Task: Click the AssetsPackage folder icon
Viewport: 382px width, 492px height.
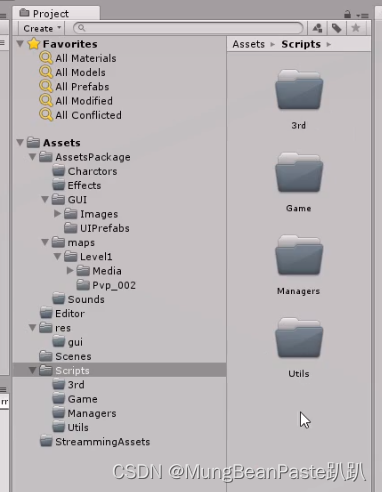Action: (x=46, y=156)
